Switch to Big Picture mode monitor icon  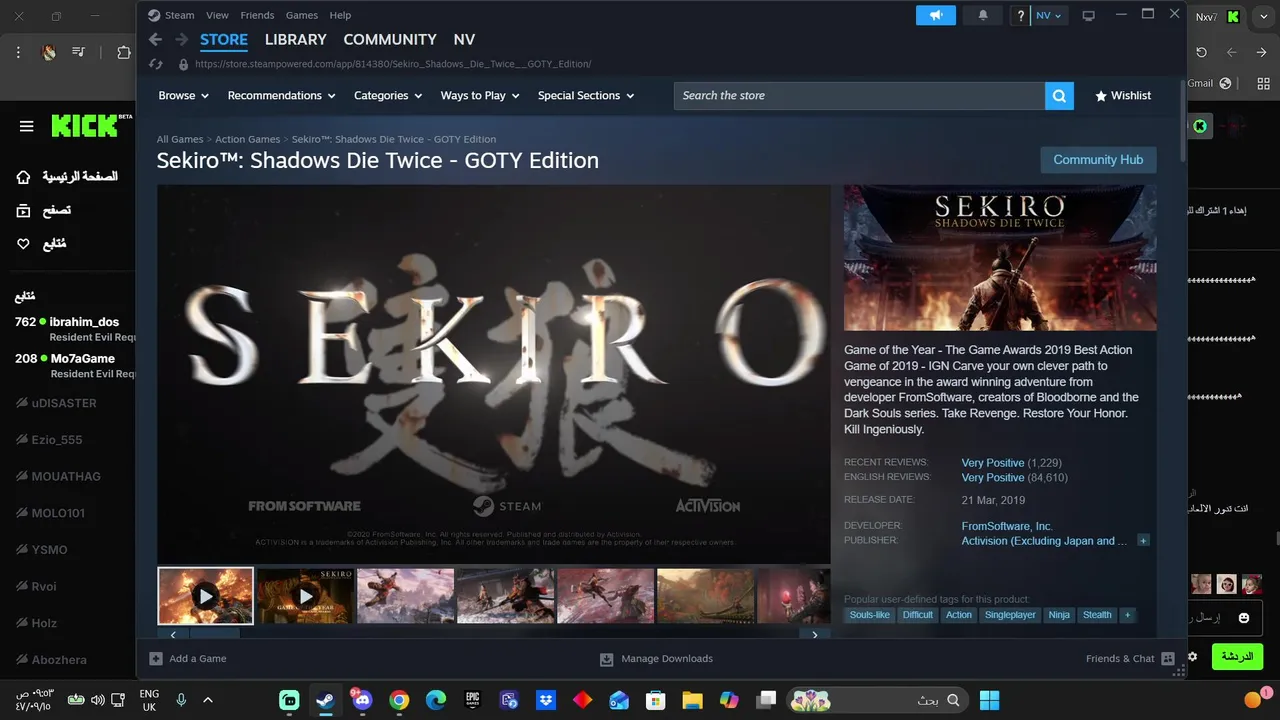pyautogui.click(x=1089, y=16)
